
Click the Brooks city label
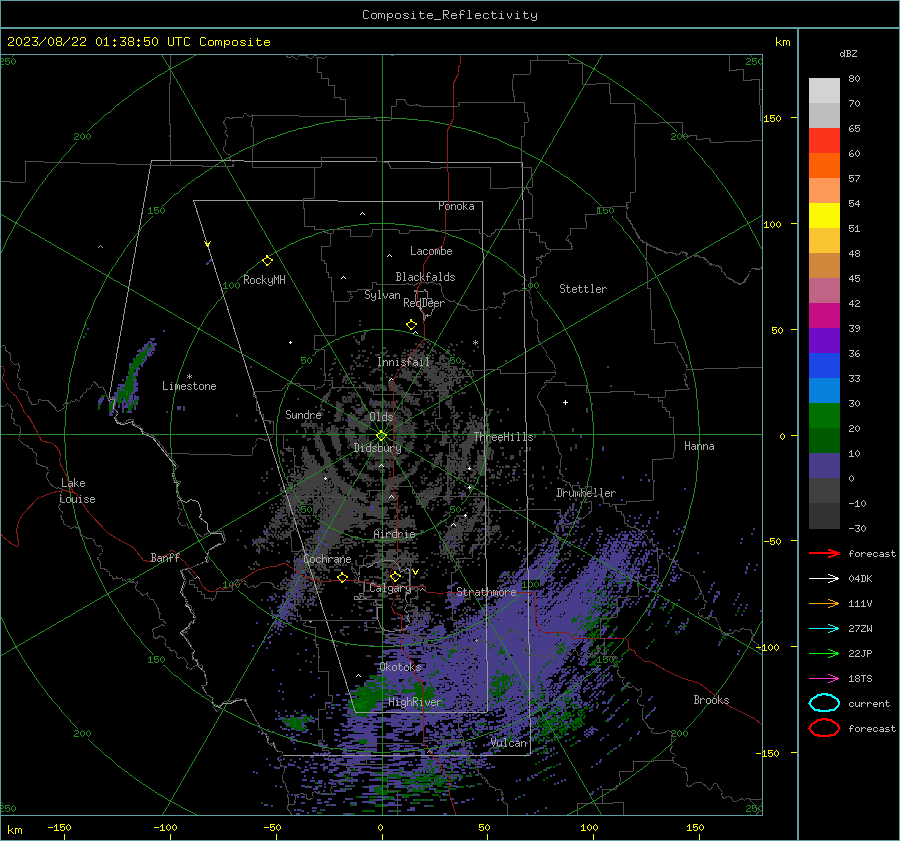711,700
